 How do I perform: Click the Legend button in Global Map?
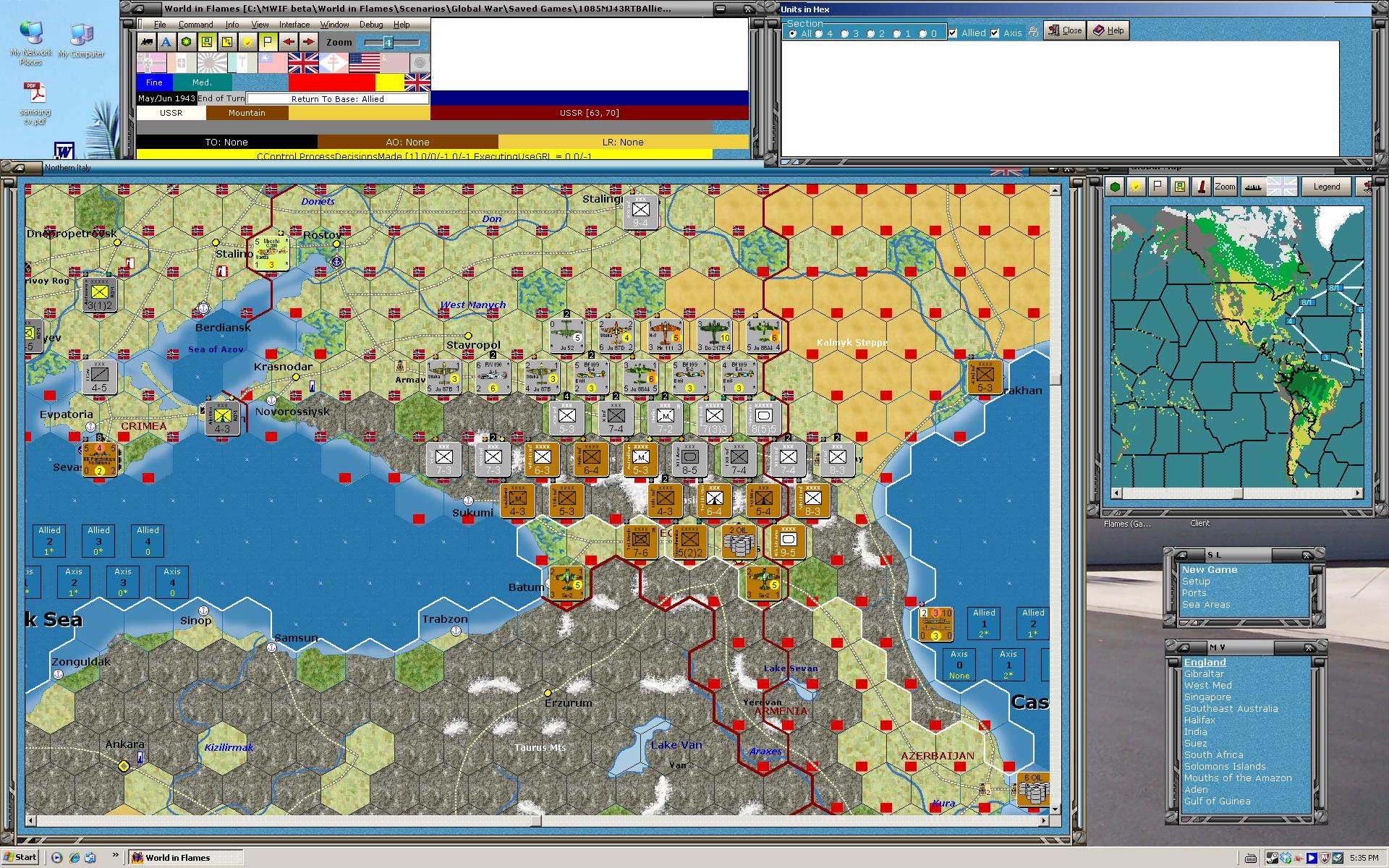pos(1326,187)
